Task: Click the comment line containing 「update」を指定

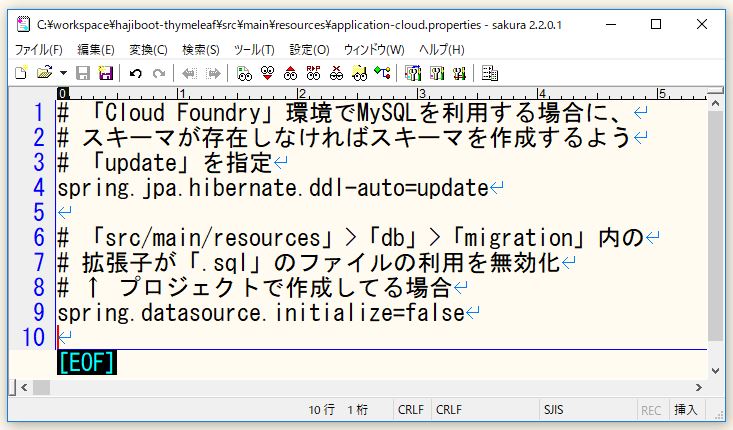Action: 165,163
